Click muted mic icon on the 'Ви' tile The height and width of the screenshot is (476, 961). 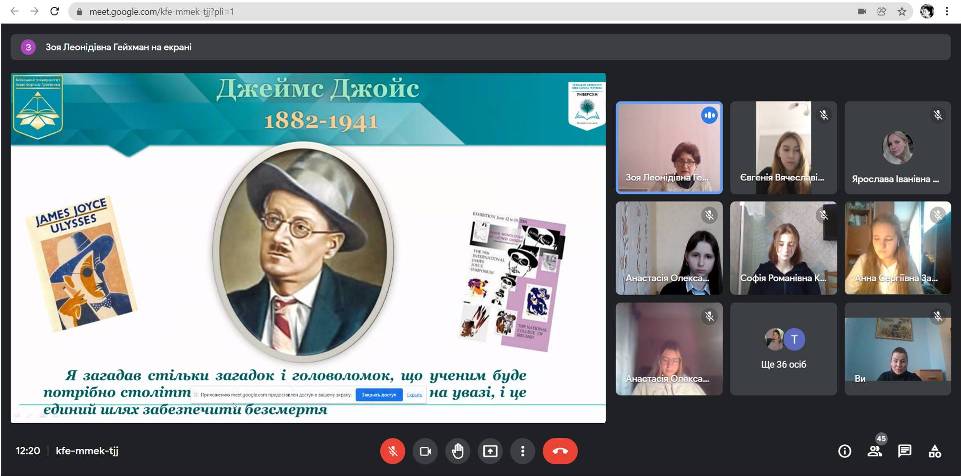938,316
